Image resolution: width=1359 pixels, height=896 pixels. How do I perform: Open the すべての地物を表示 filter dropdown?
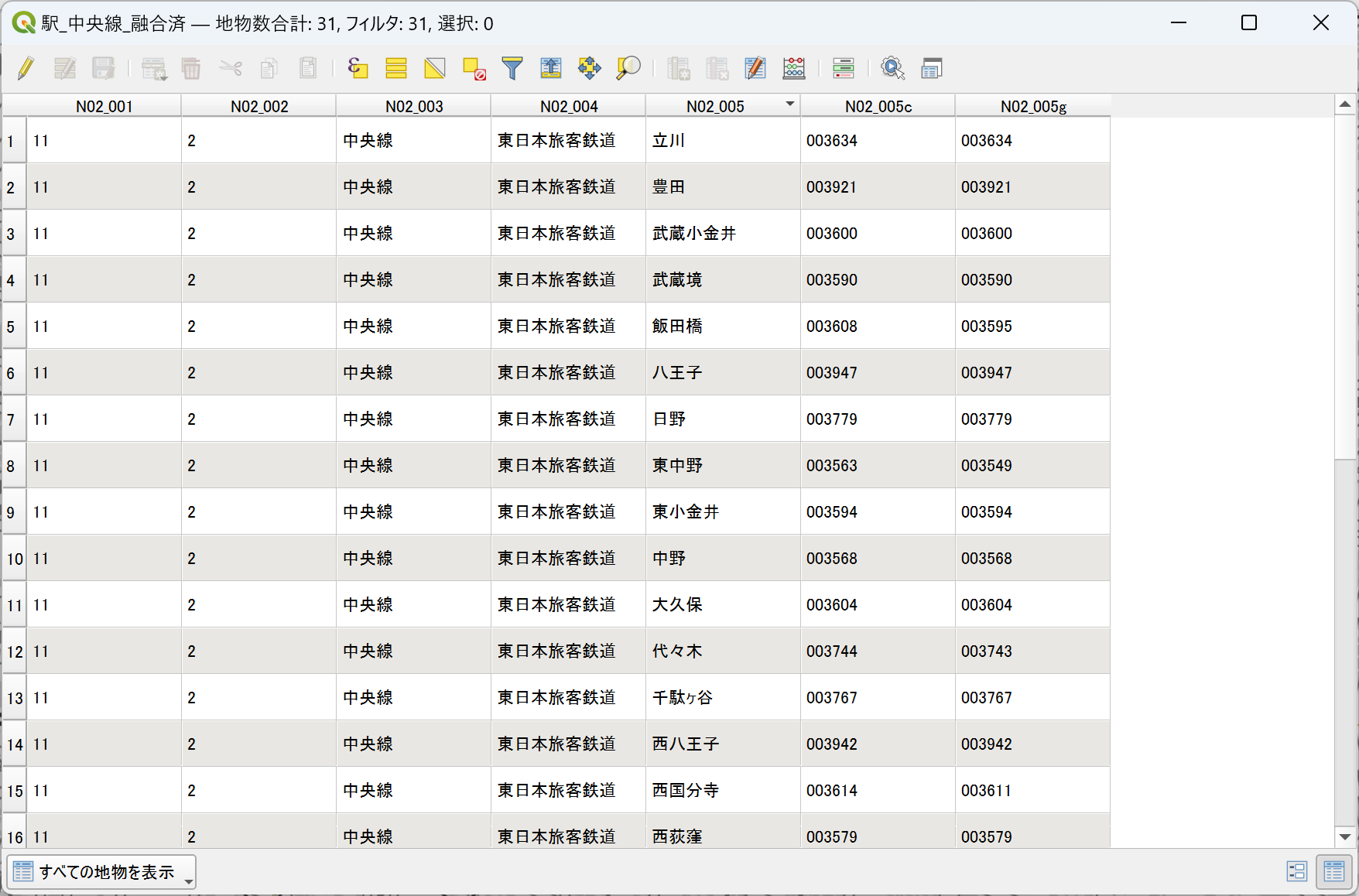[101, 872]
